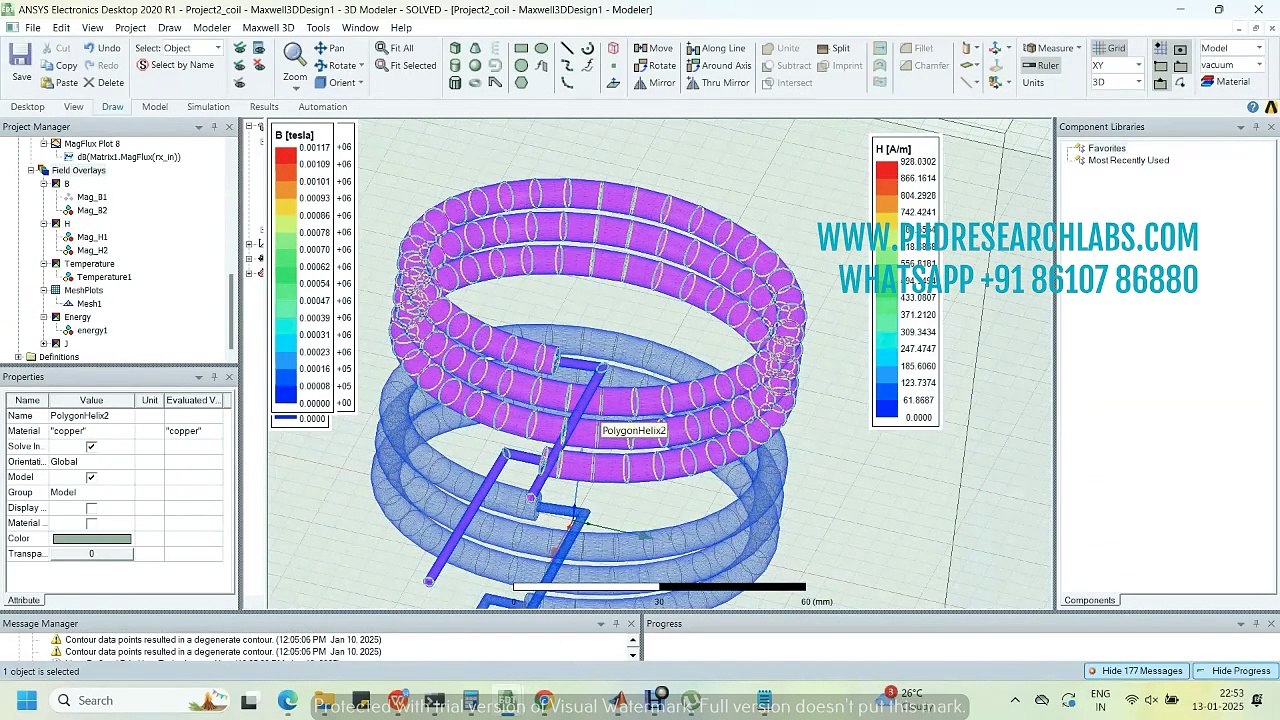
Task: Open the Maxwell 3D menu
Action: click(268, 28)
